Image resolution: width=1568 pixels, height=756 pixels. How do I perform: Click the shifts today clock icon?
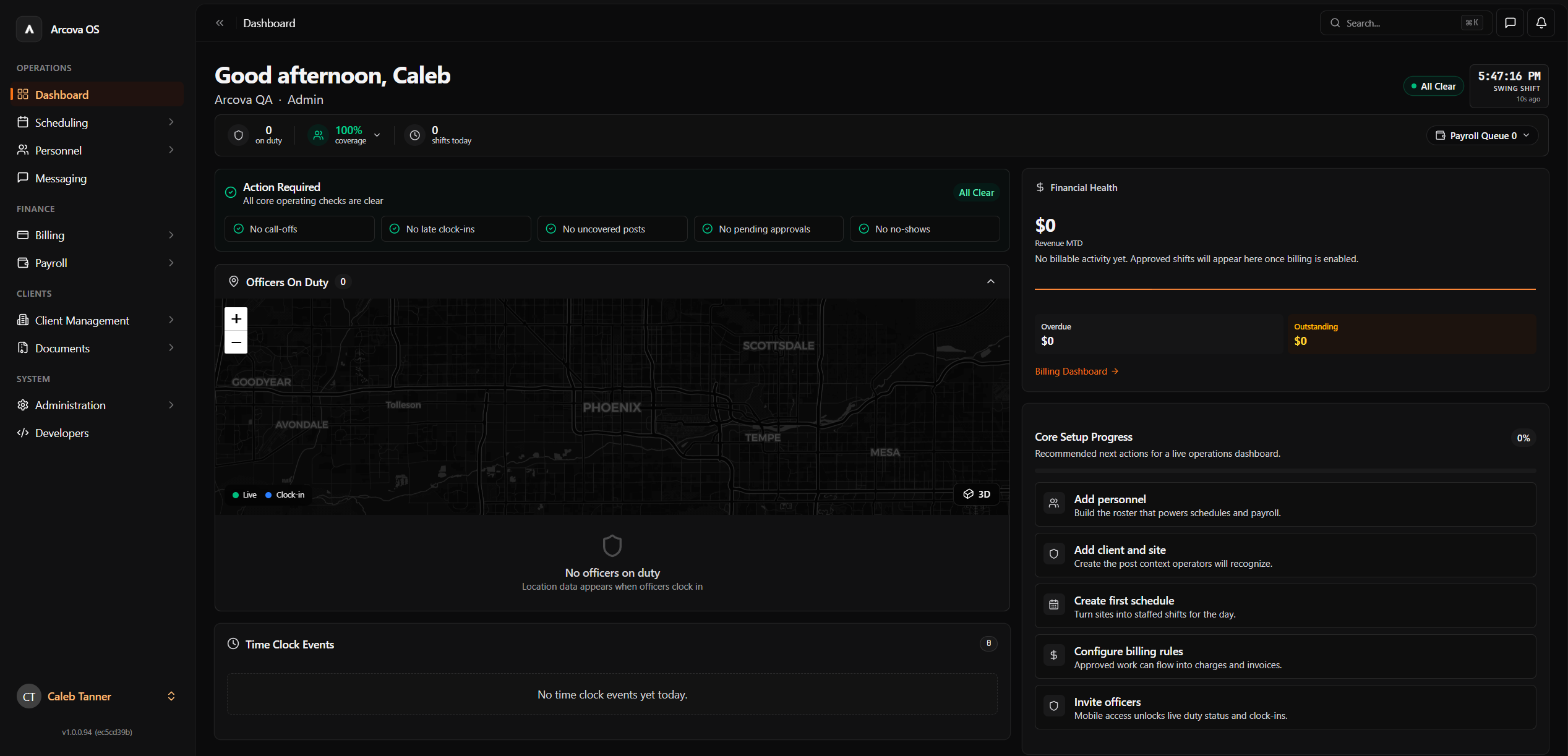415,135
